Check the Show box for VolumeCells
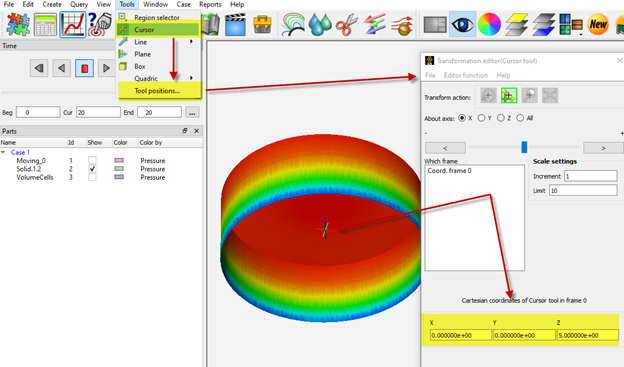The height and width of the screenshot is (367, 624). [92, 177]
